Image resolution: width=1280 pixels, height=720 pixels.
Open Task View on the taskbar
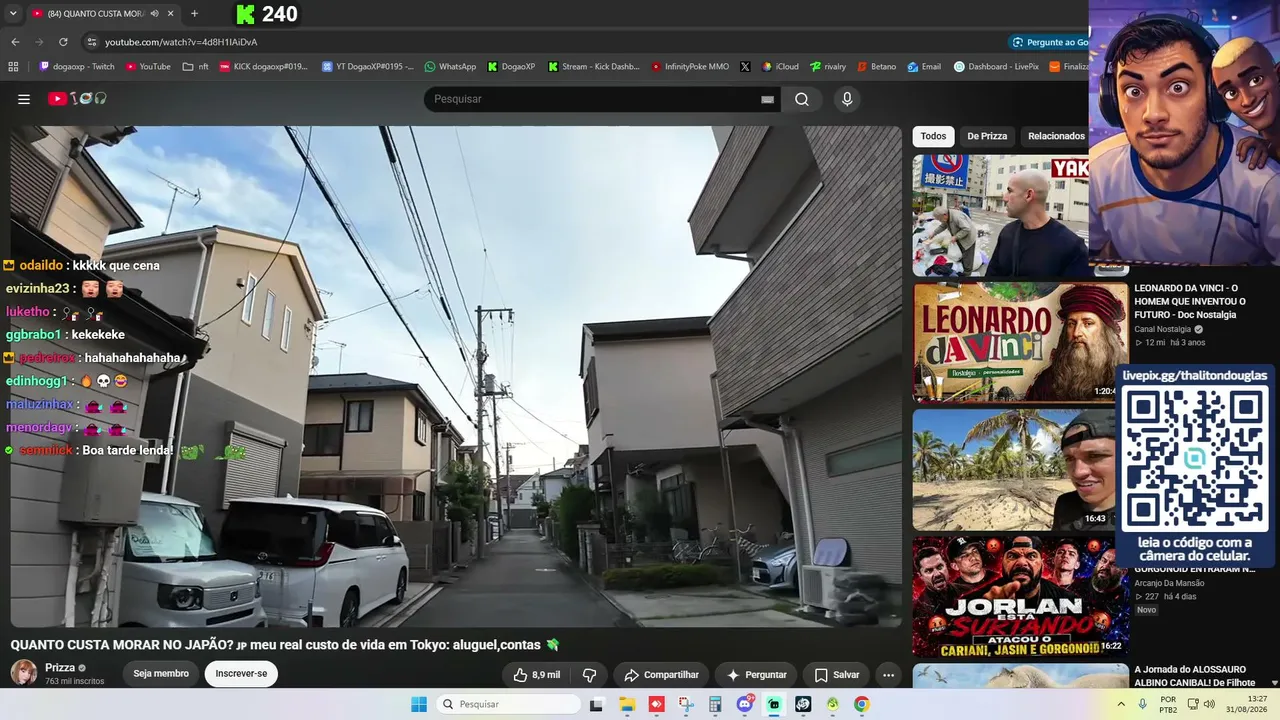[597, 704]
